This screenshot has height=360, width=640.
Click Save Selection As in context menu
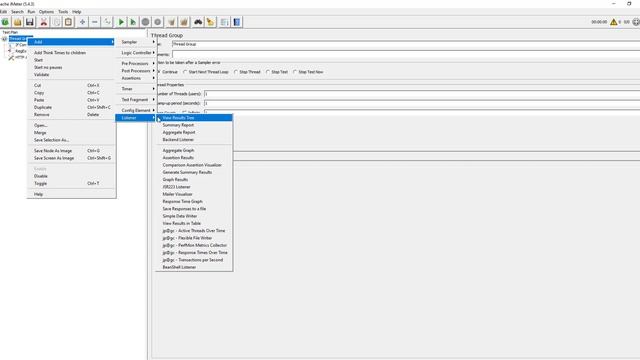coord(71,140)
